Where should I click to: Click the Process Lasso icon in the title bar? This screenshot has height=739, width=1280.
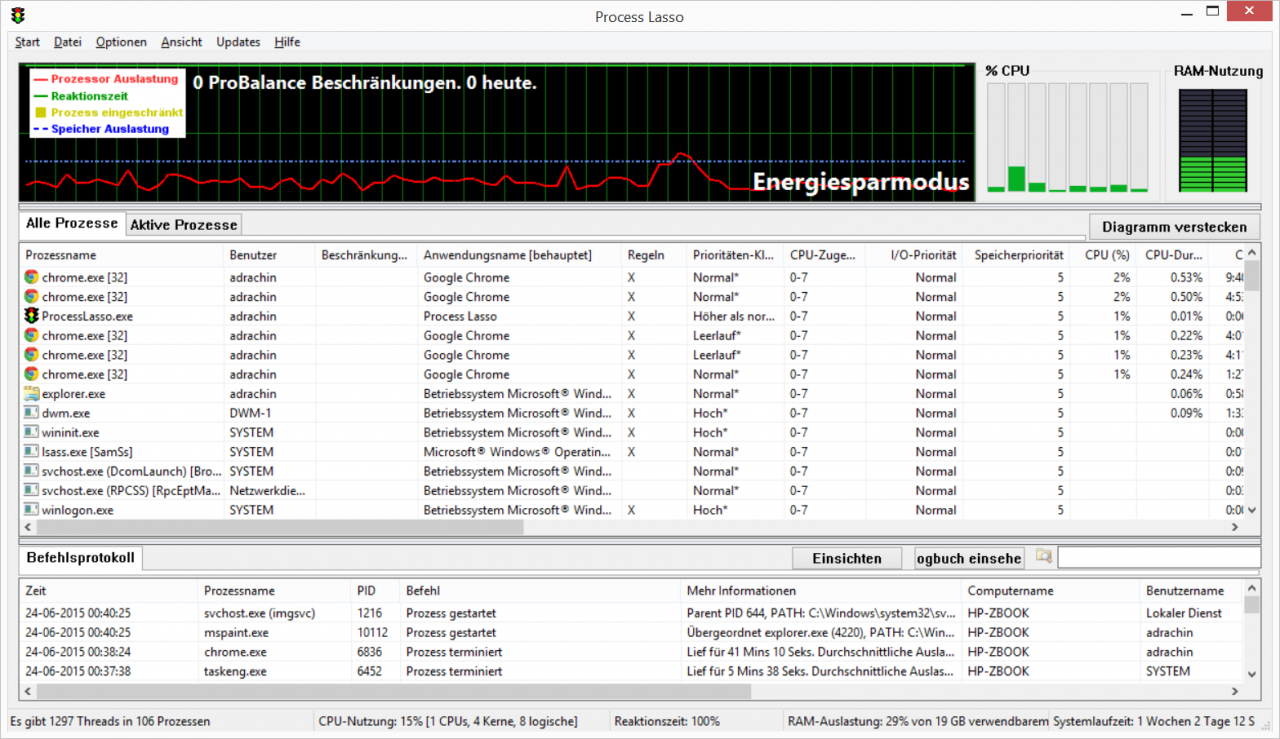point(18,14)
